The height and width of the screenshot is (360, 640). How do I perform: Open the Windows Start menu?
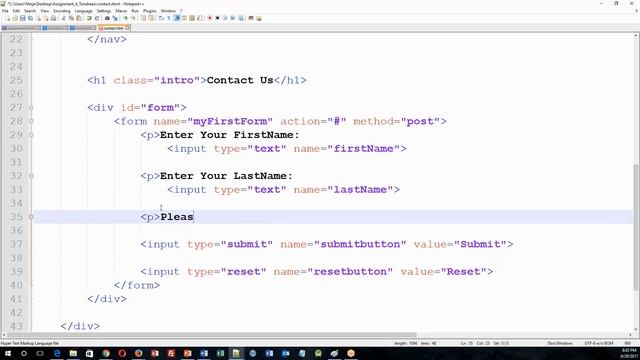point(7,353)
